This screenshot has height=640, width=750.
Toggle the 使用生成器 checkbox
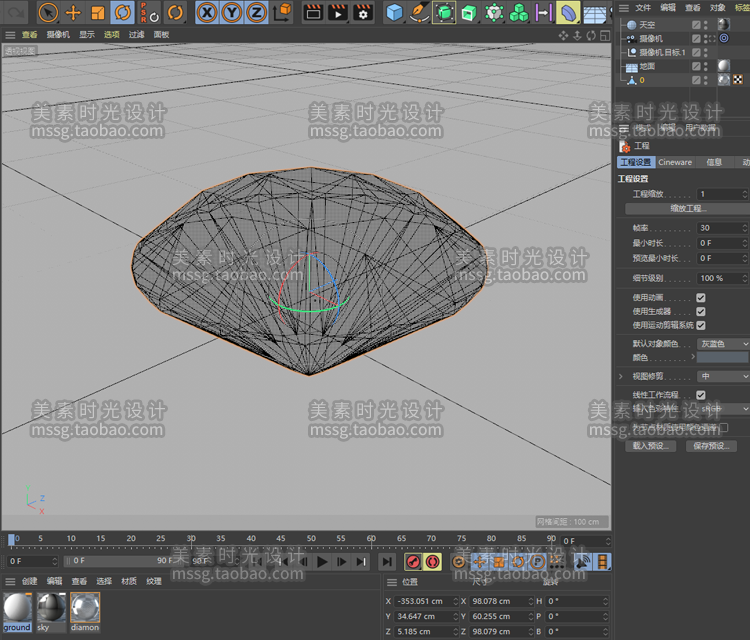click(700, 312)
